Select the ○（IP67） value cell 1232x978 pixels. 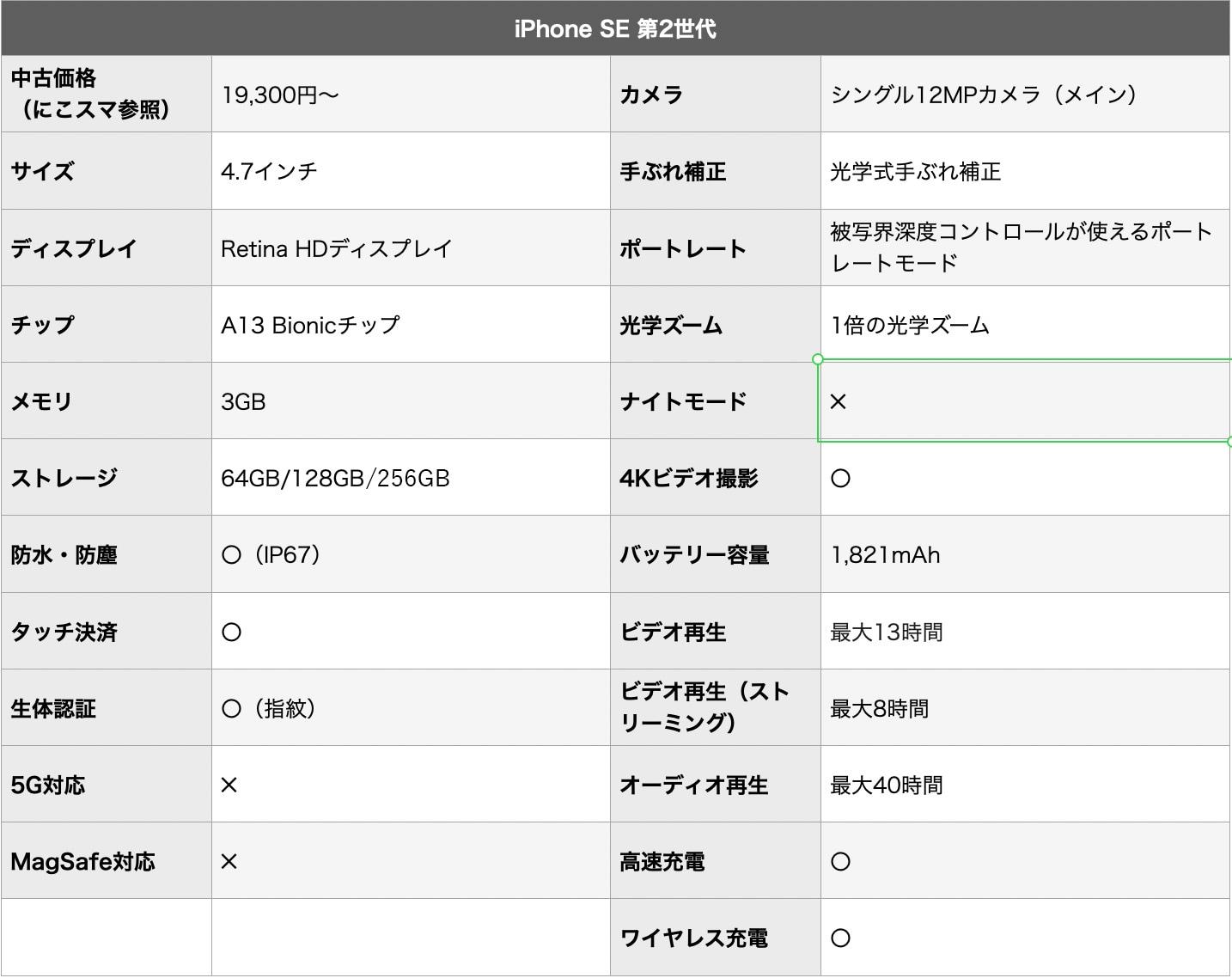tap(411, 554)
